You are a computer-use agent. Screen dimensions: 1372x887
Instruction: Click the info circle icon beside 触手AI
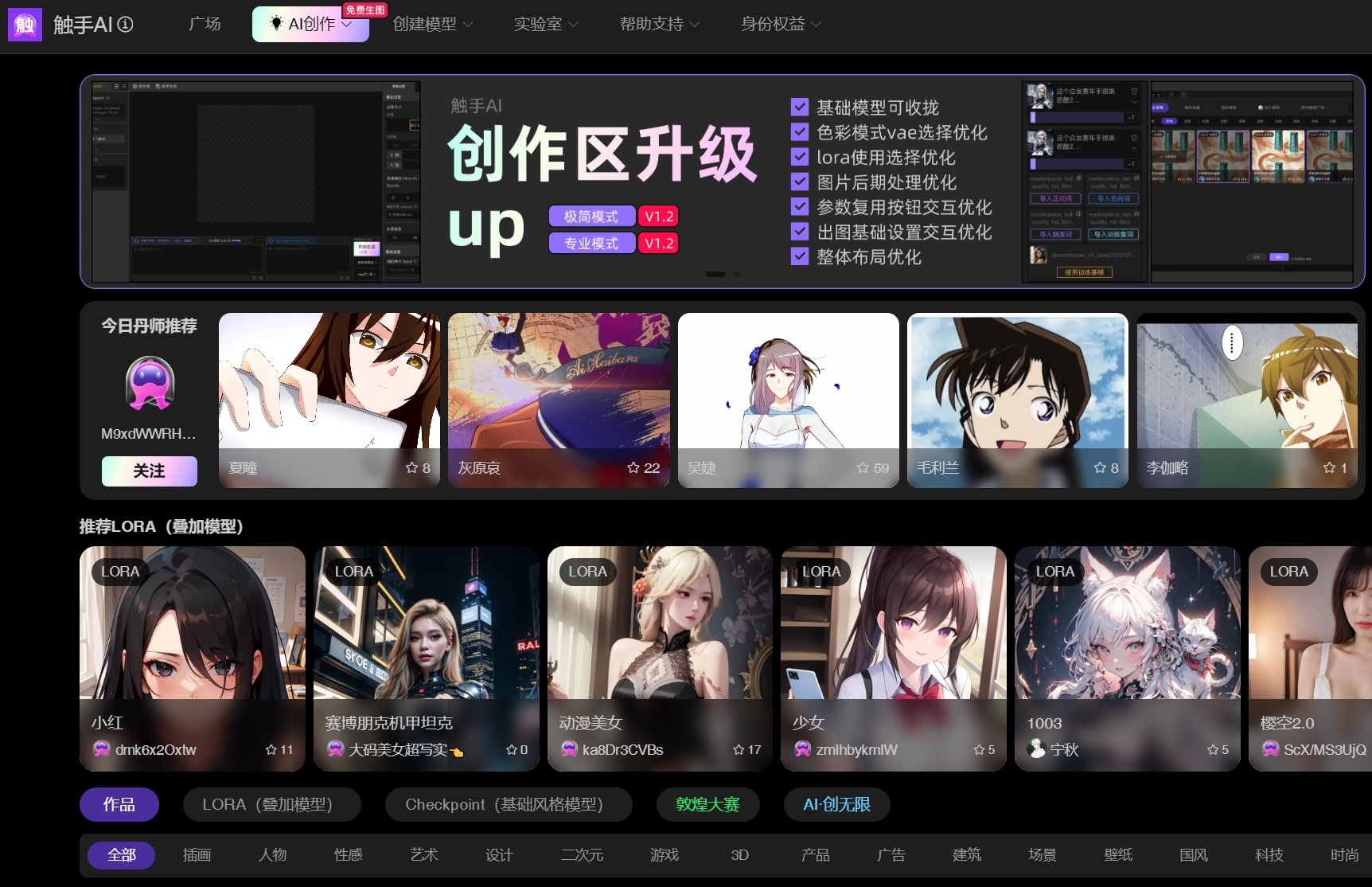123,25
